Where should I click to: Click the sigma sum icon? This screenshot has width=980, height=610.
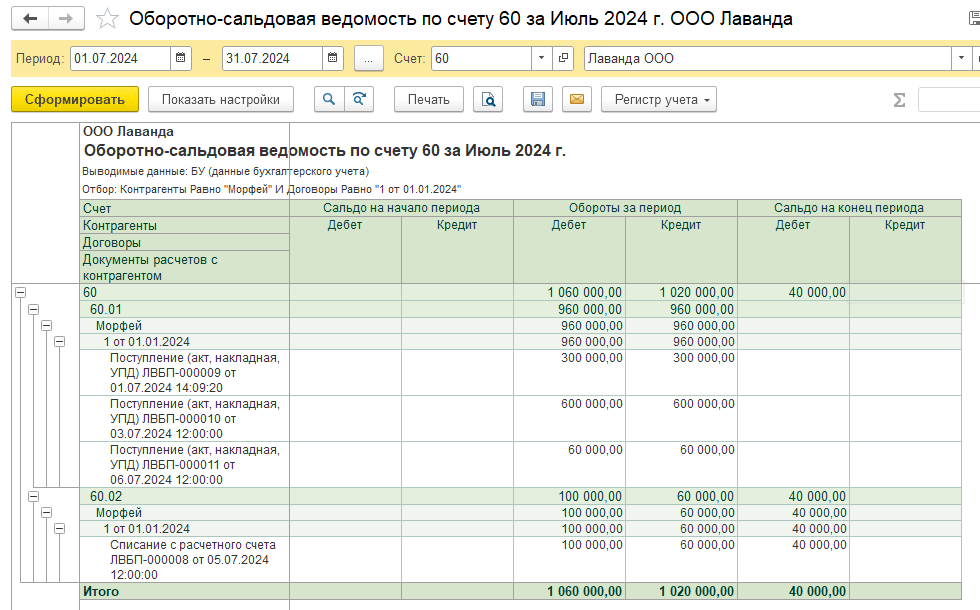point(899,100)
